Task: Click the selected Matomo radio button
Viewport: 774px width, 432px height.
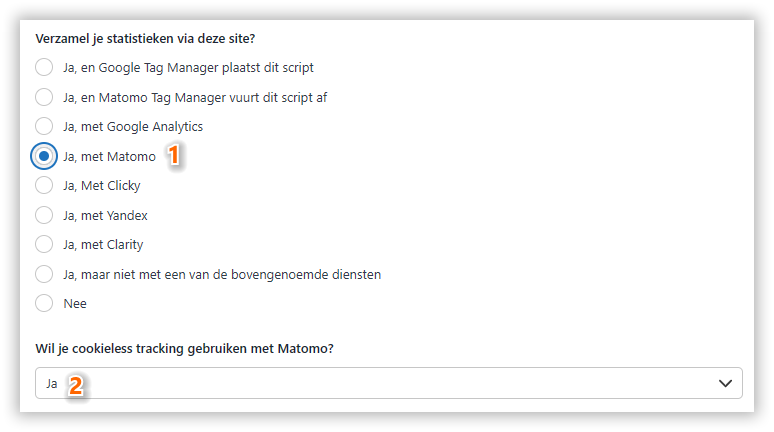Action: (44, 156)
